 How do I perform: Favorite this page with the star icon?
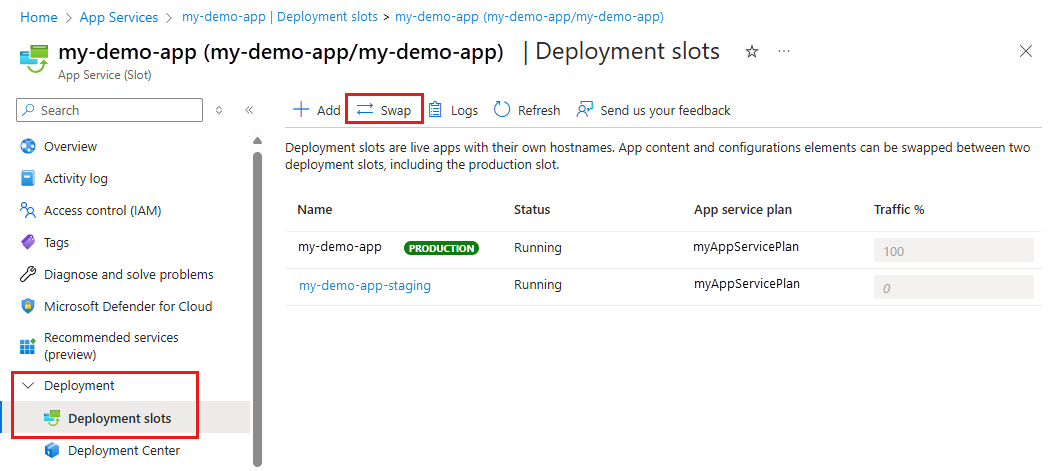752,52
